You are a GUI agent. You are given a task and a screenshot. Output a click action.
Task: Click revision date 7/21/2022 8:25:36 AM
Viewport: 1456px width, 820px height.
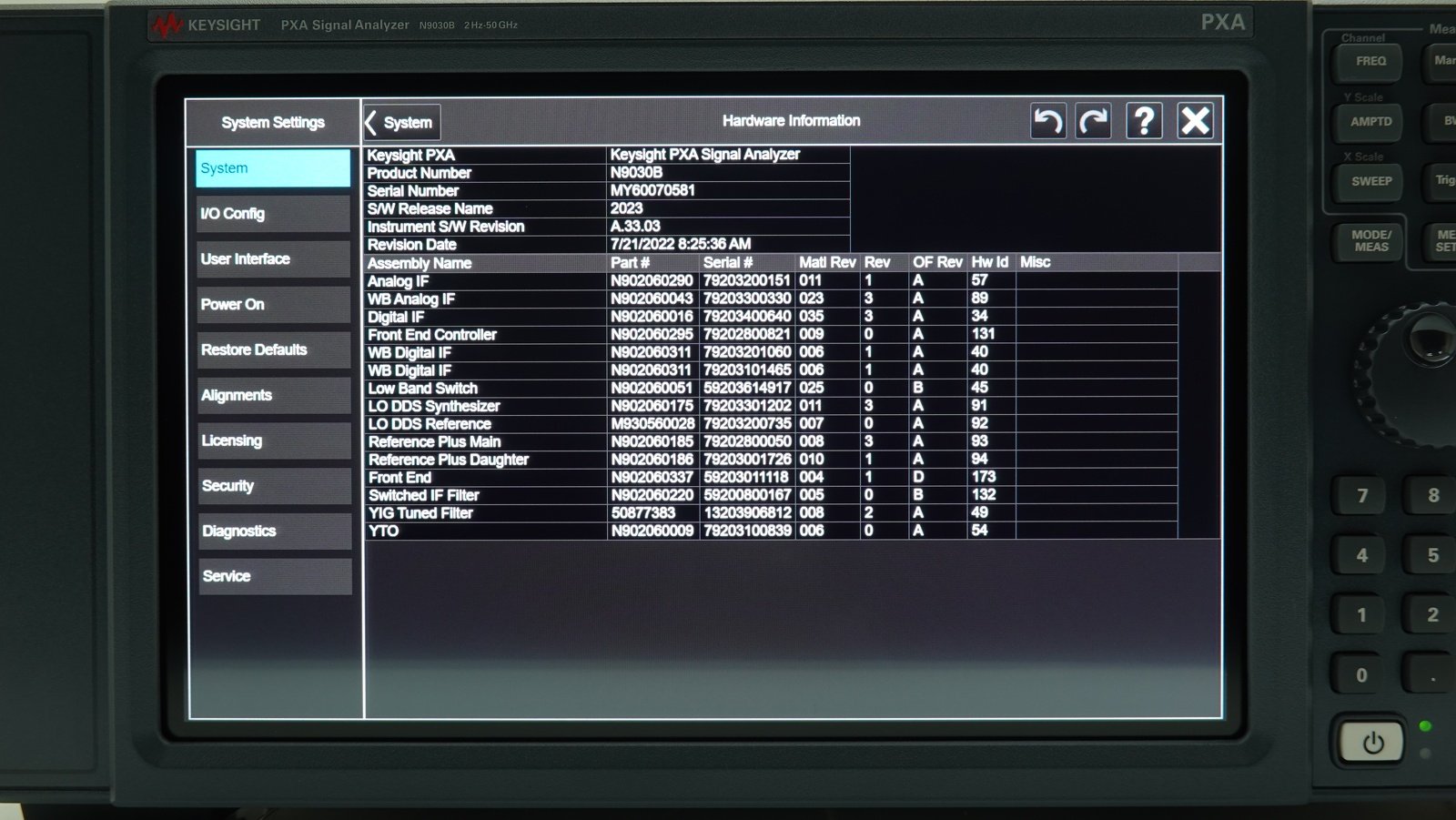tap(681, 244)
